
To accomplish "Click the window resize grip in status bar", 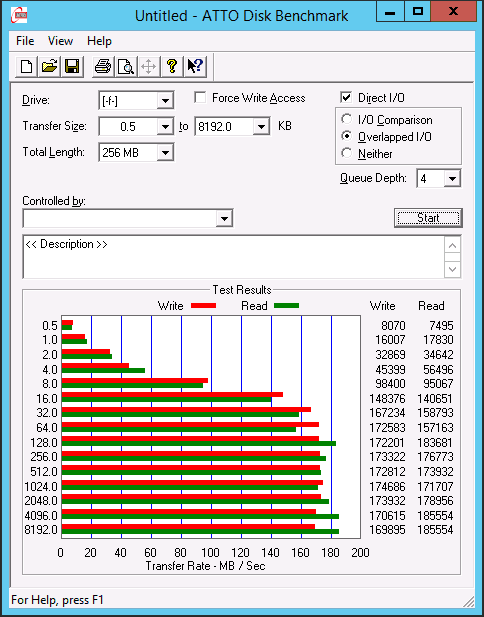I will tap(468, 601).
